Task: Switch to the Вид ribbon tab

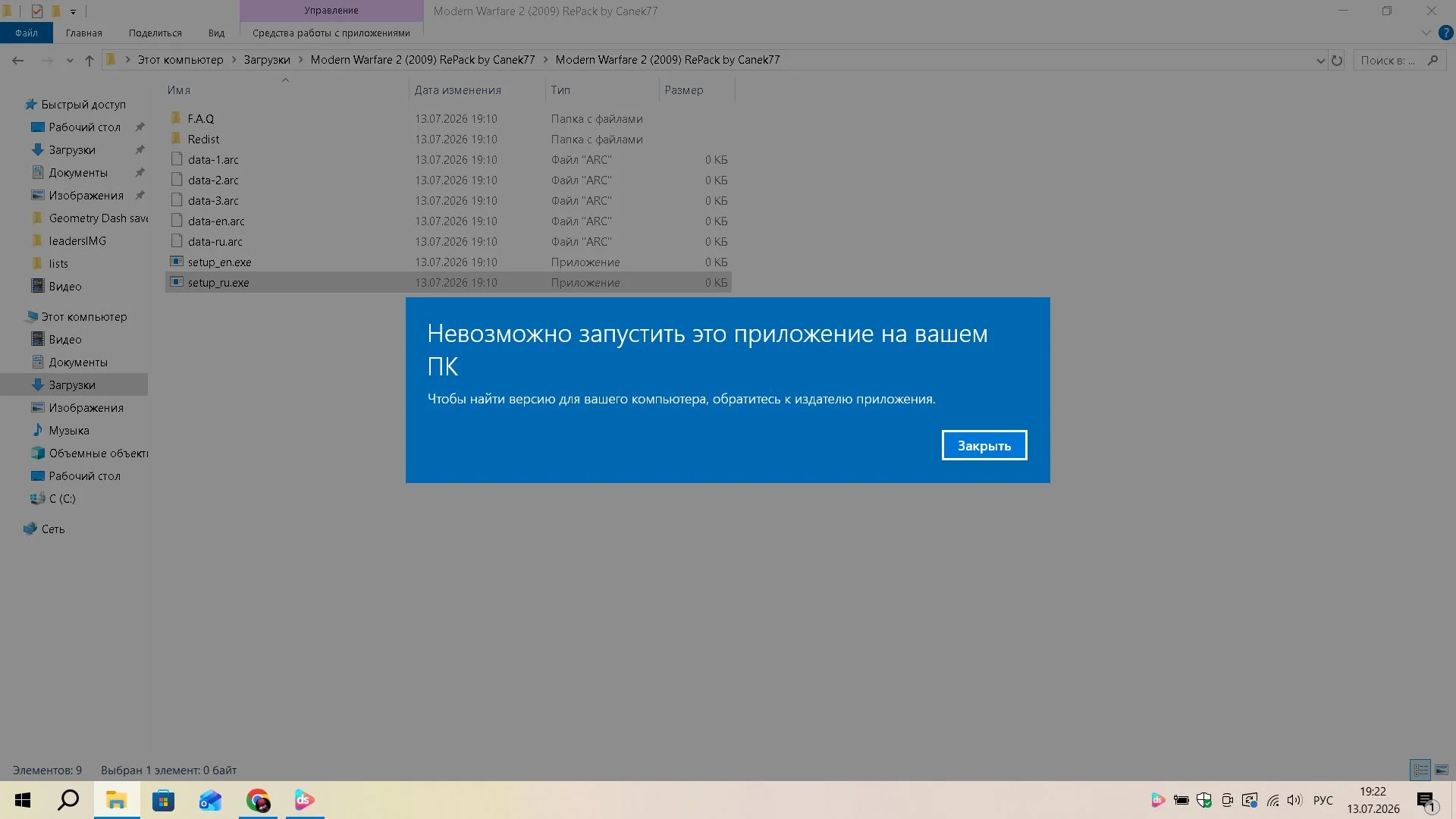Action: tap(216, 33)
